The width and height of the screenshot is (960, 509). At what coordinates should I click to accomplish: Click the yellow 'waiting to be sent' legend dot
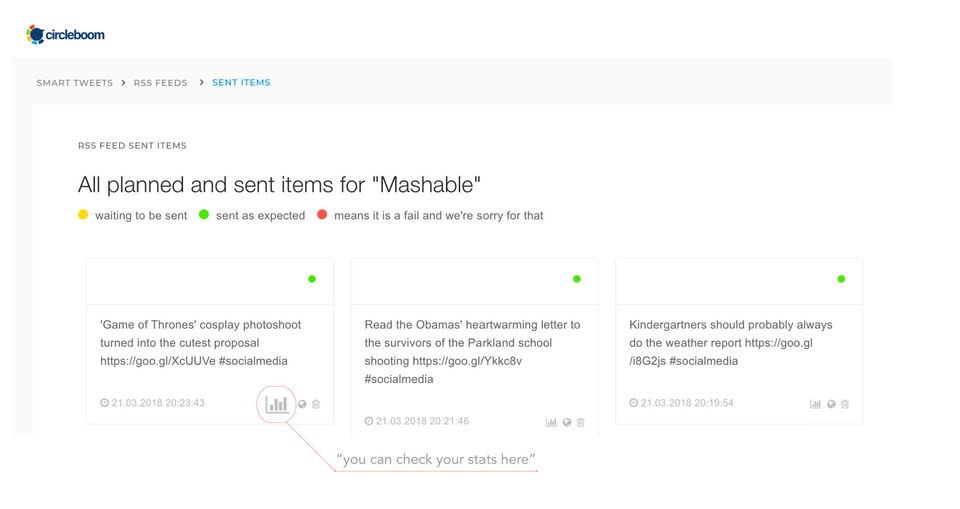(x=83, y=215)
